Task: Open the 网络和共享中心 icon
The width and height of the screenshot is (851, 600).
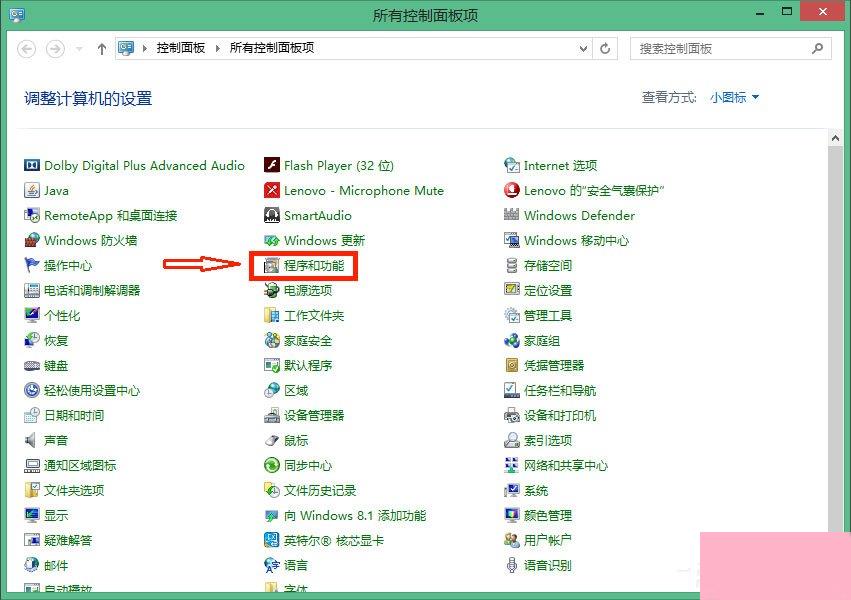Action: [x=512, y=465]
